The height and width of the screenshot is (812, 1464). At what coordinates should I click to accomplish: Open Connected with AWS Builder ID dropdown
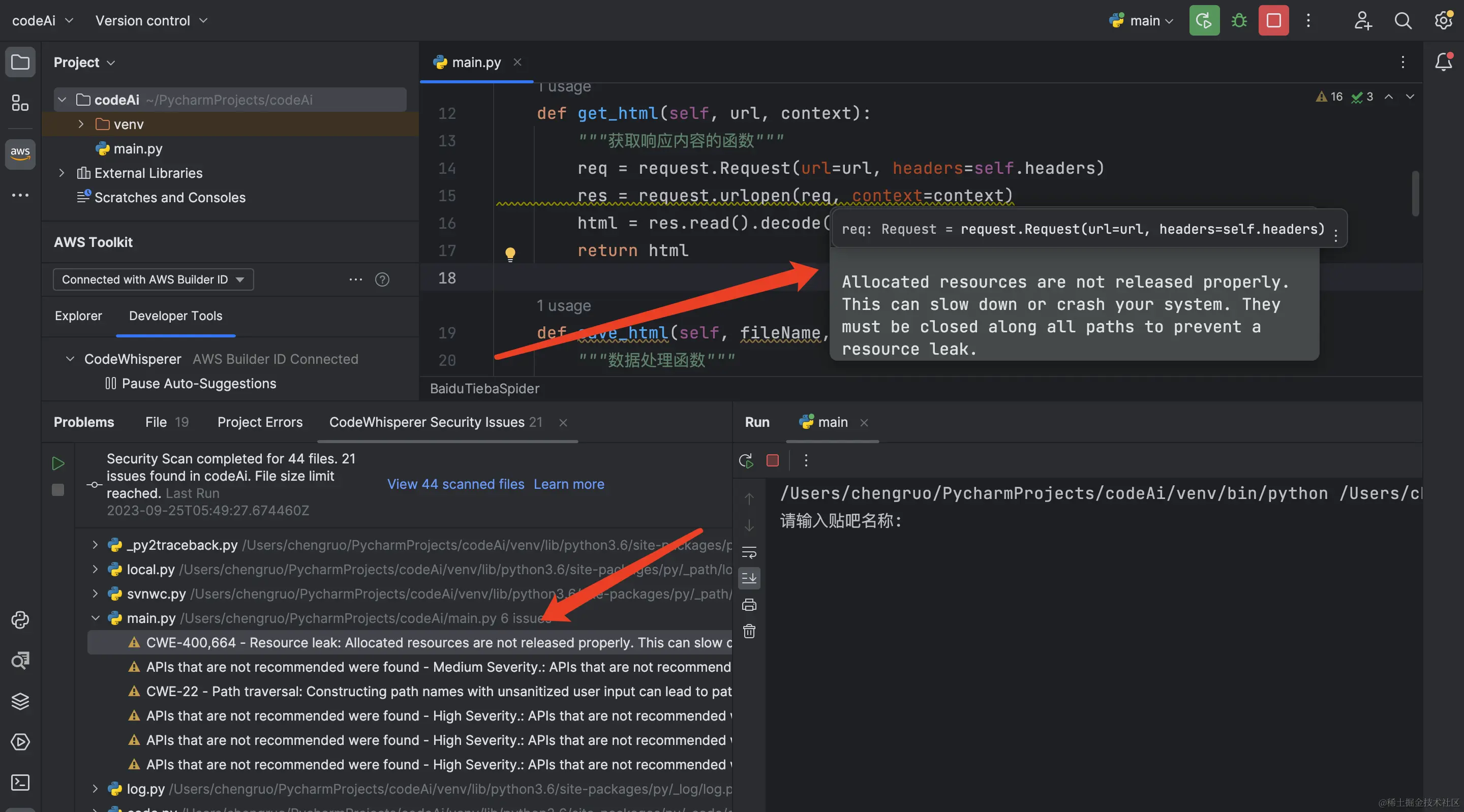click(153, 279)
